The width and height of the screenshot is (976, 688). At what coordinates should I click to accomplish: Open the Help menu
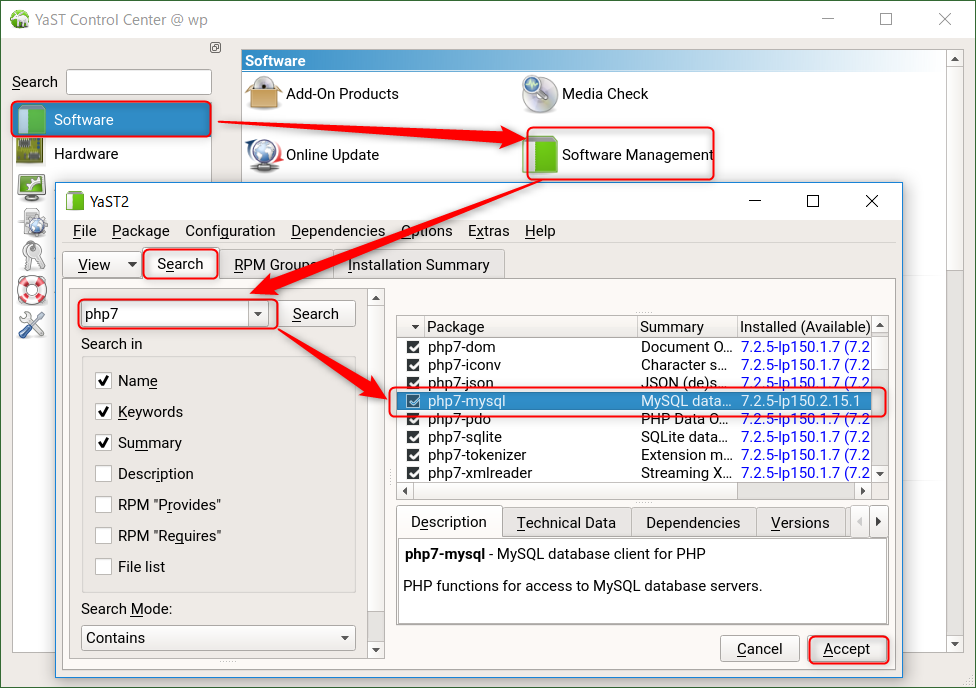pos(540,231)
